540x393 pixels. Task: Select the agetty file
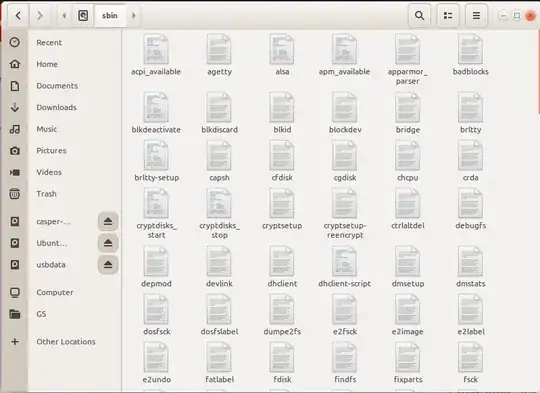click(219, 55)
